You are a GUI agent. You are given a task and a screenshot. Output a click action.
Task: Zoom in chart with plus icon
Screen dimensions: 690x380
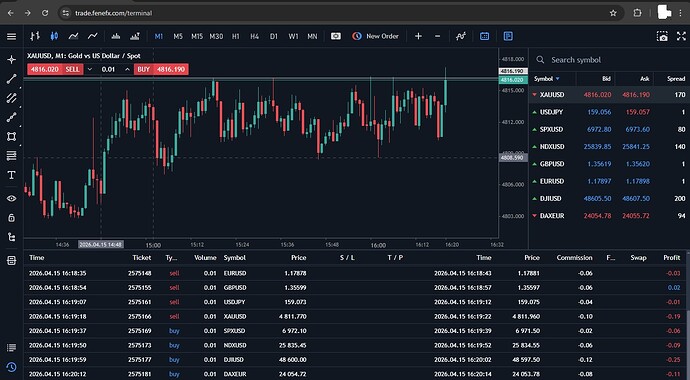pyautogui.click(x=418, y=37)
